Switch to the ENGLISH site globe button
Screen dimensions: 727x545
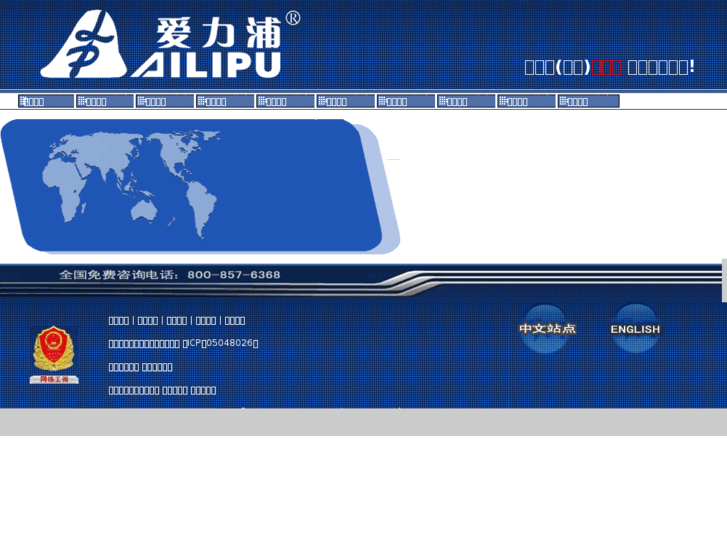tap(635, 328)
